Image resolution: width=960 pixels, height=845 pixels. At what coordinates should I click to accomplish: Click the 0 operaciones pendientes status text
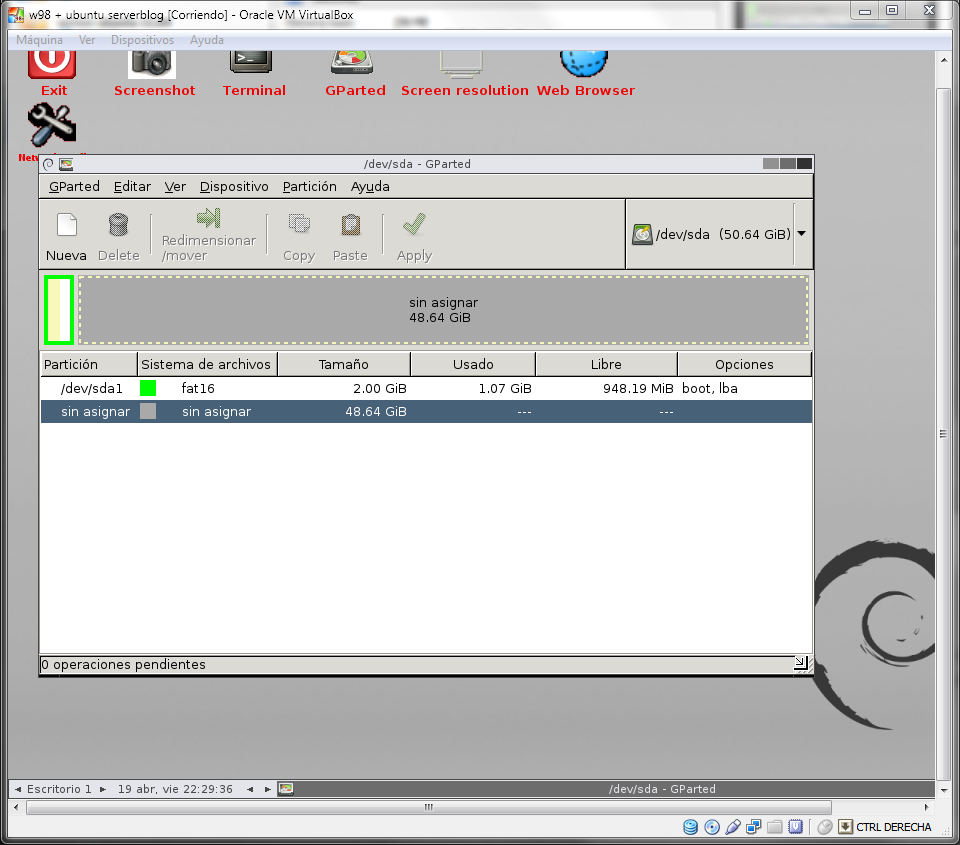[123, 664]
